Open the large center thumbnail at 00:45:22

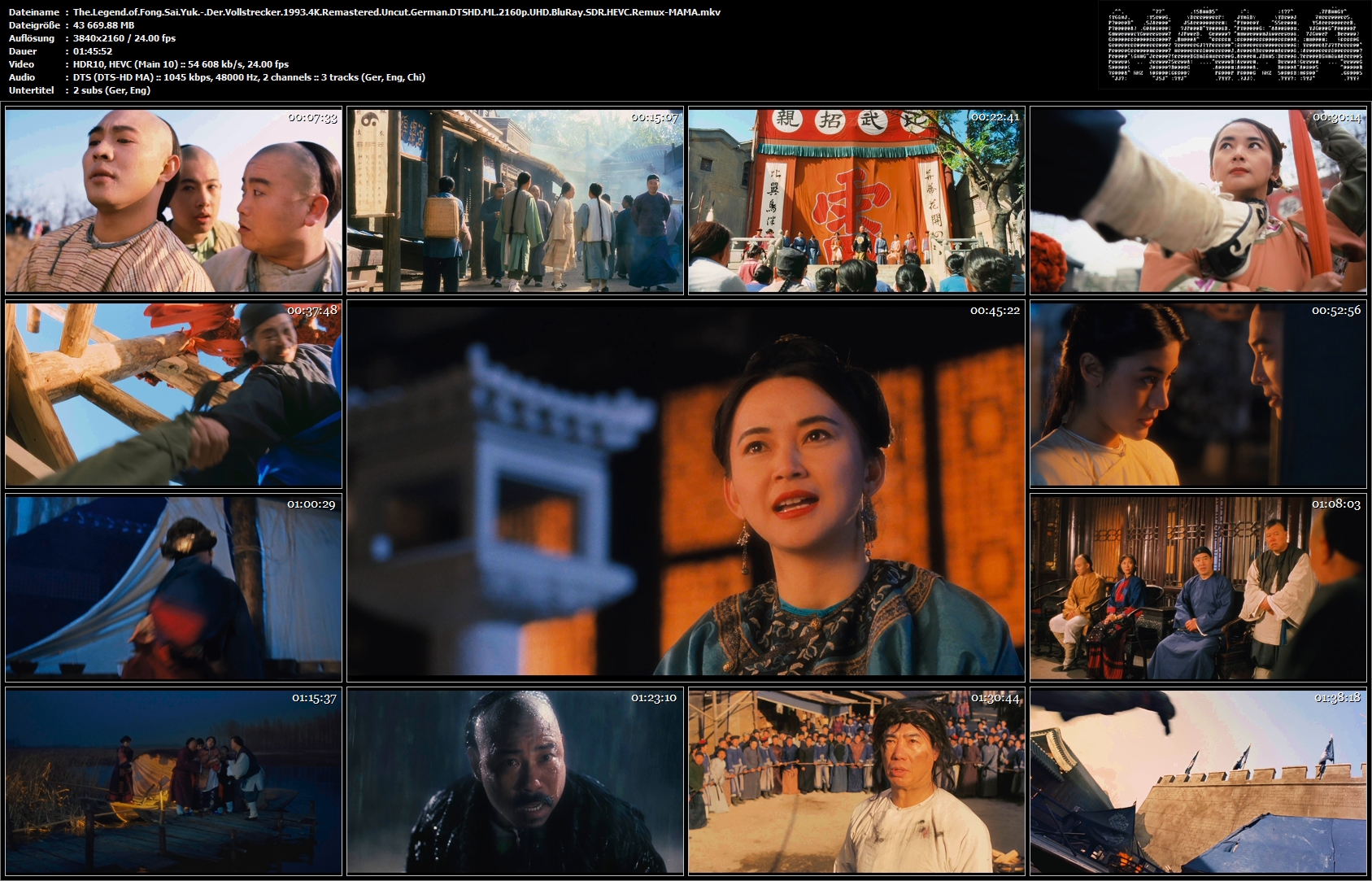(x=686, y=491)
